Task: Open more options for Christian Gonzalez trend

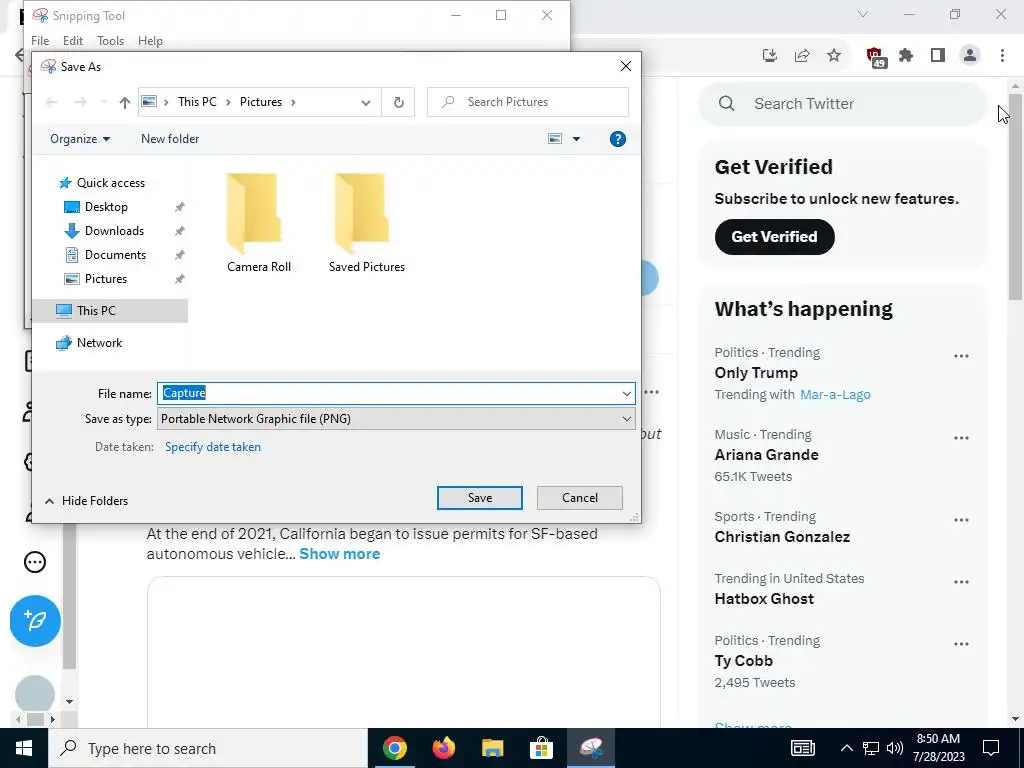Action: point(961,520)
